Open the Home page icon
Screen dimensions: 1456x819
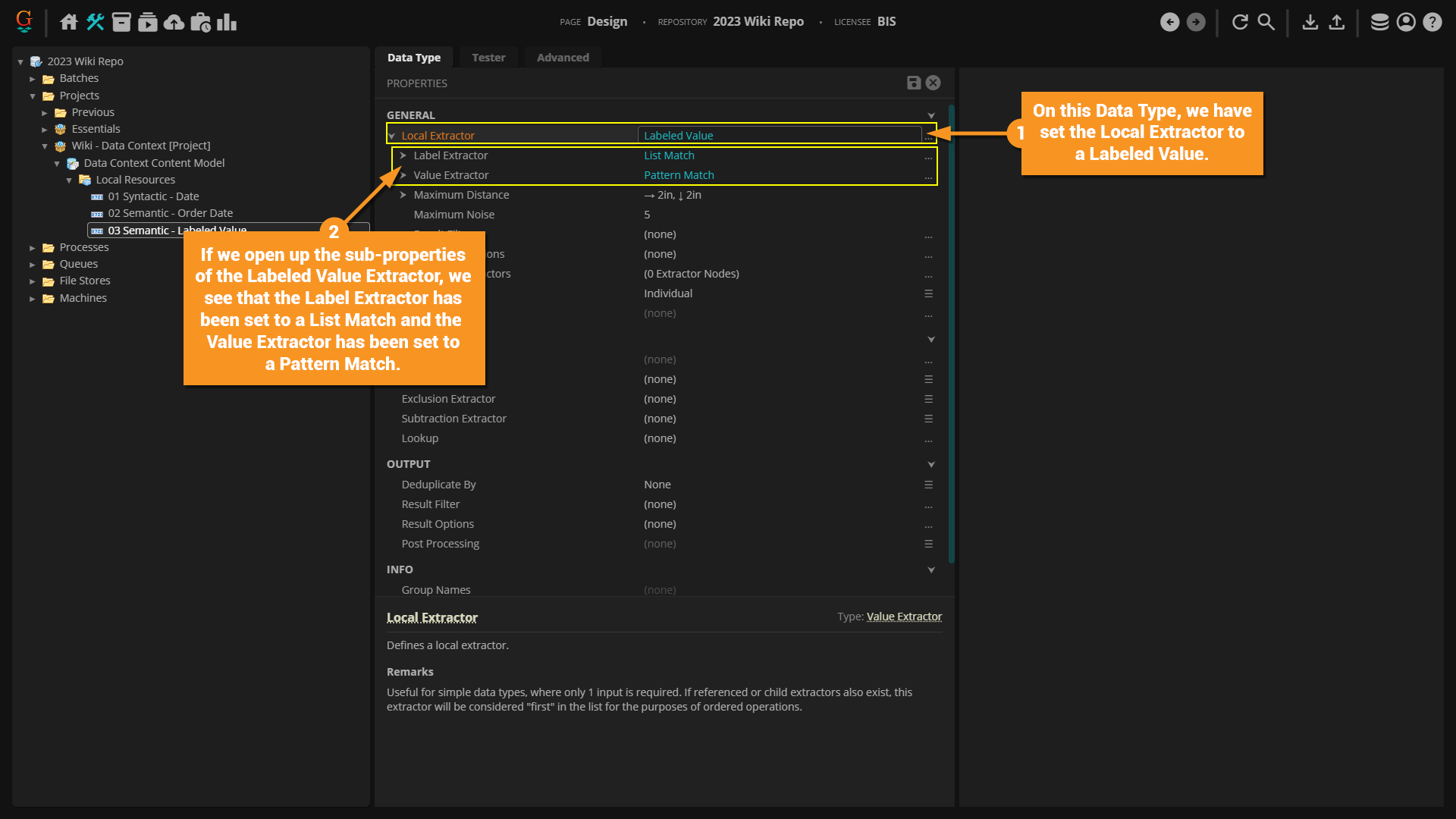click(x=69, y=22)
